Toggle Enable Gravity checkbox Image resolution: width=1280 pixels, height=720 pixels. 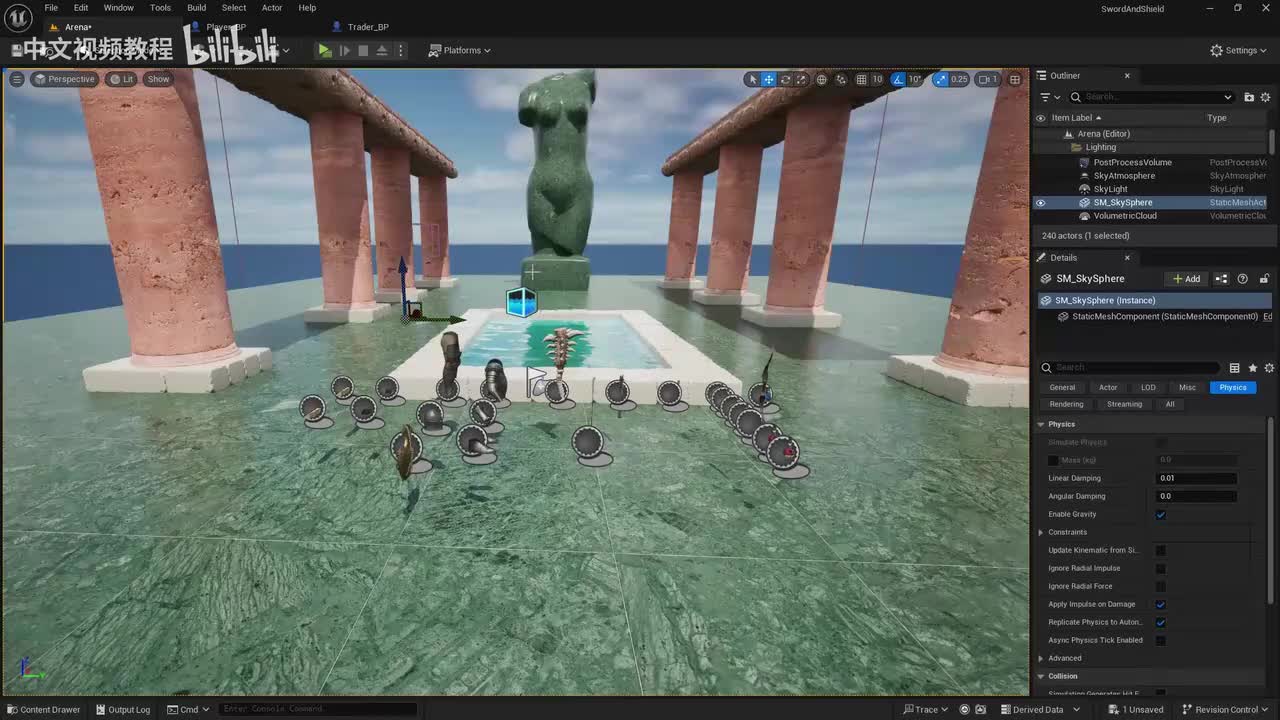(x=1161, y=515)
